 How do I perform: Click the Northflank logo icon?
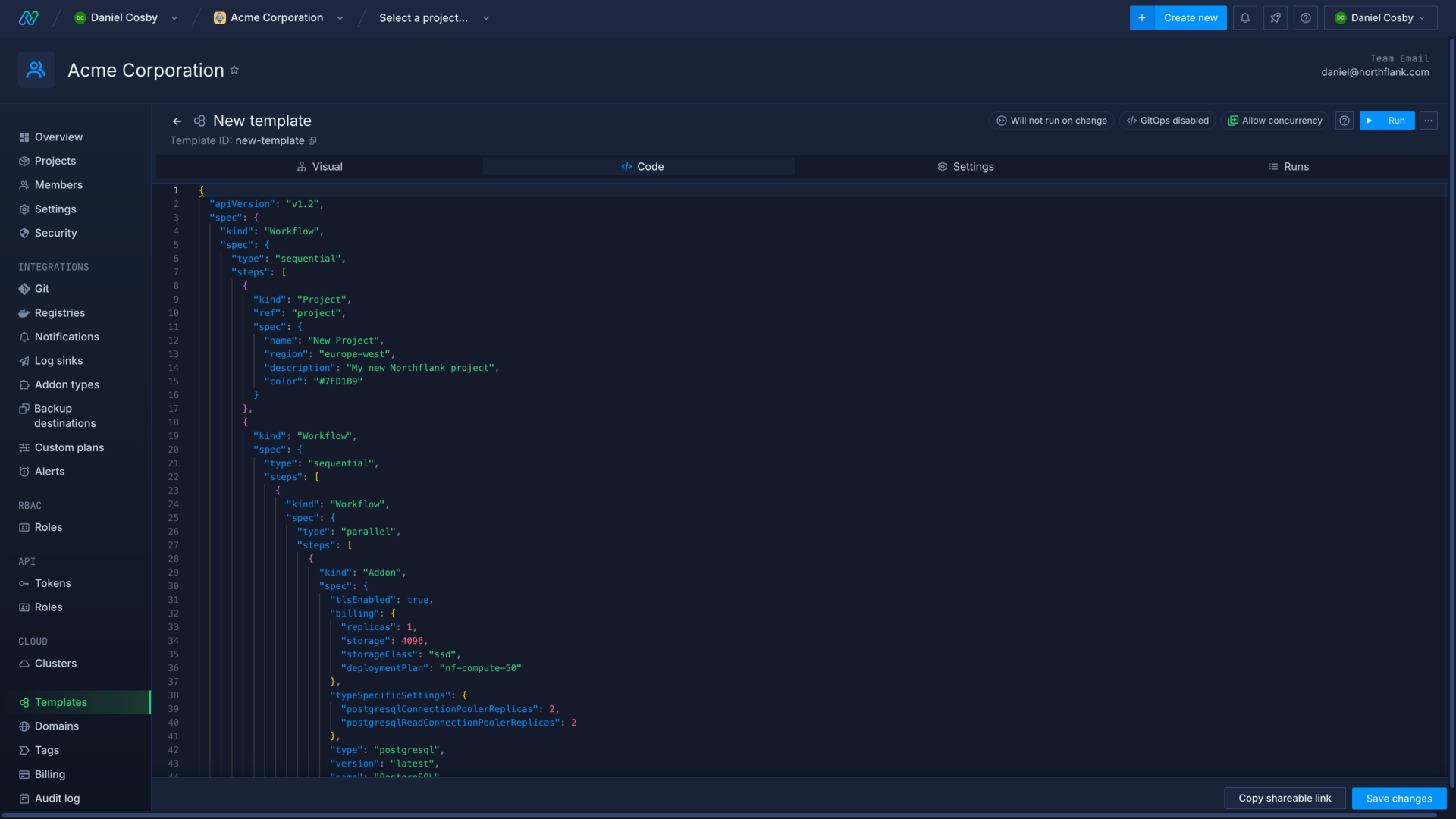(x=27, y=18)
